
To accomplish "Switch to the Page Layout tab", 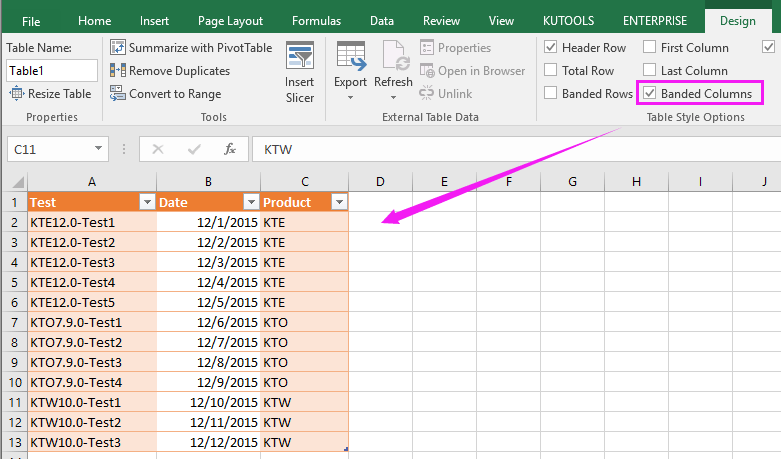I will (x=230, y=20).
